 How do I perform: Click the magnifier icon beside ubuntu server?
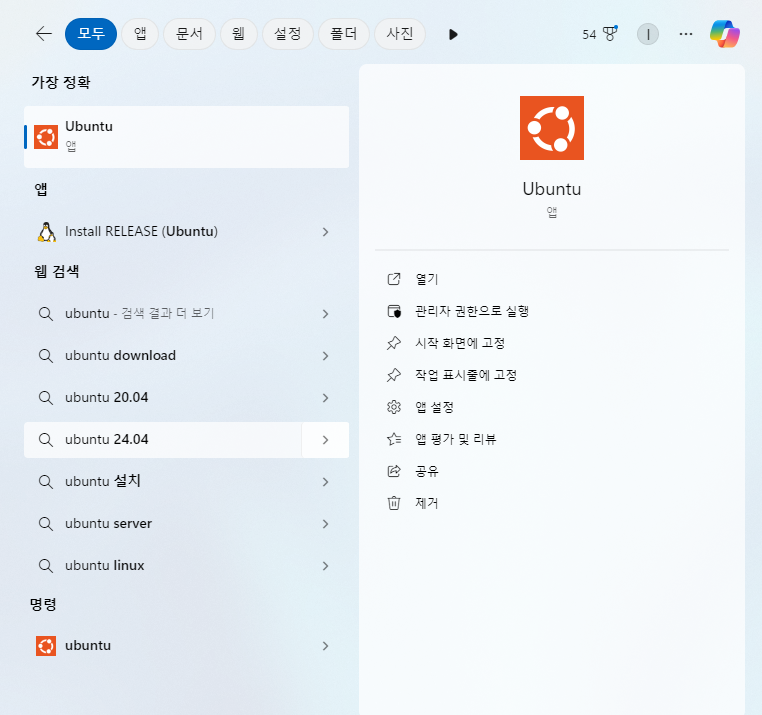tap(46, 524)
